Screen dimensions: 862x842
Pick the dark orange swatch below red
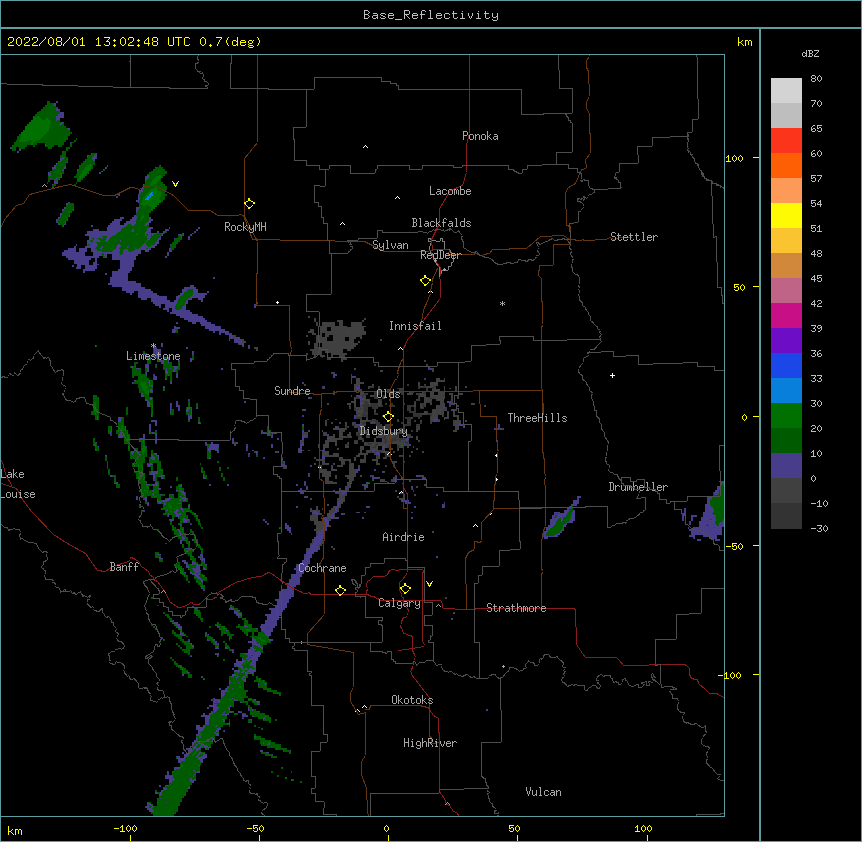(x=786, y=165)
